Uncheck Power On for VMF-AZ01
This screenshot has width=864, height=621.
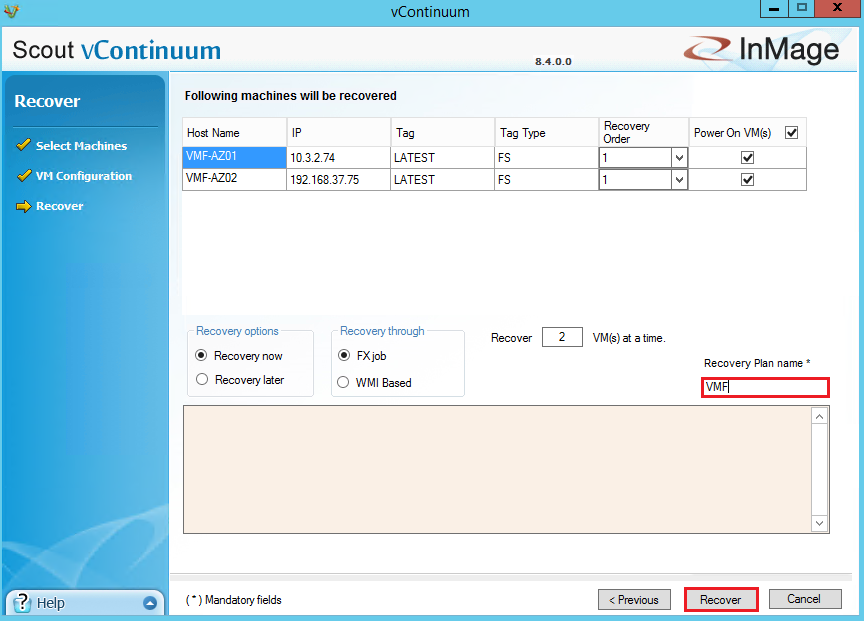[x=747, y=158]
